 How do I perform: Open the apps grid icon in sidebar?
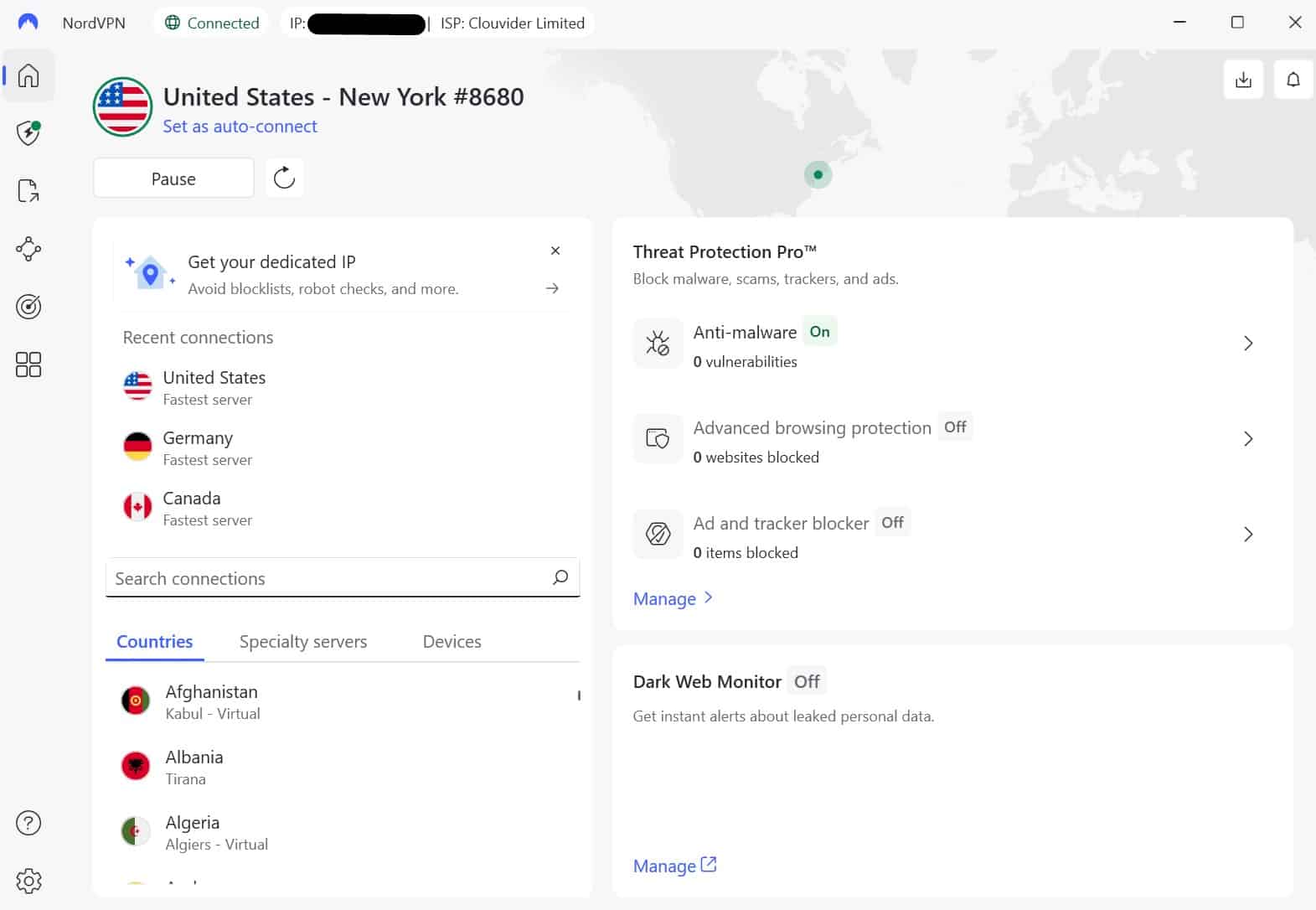[28, 365]
